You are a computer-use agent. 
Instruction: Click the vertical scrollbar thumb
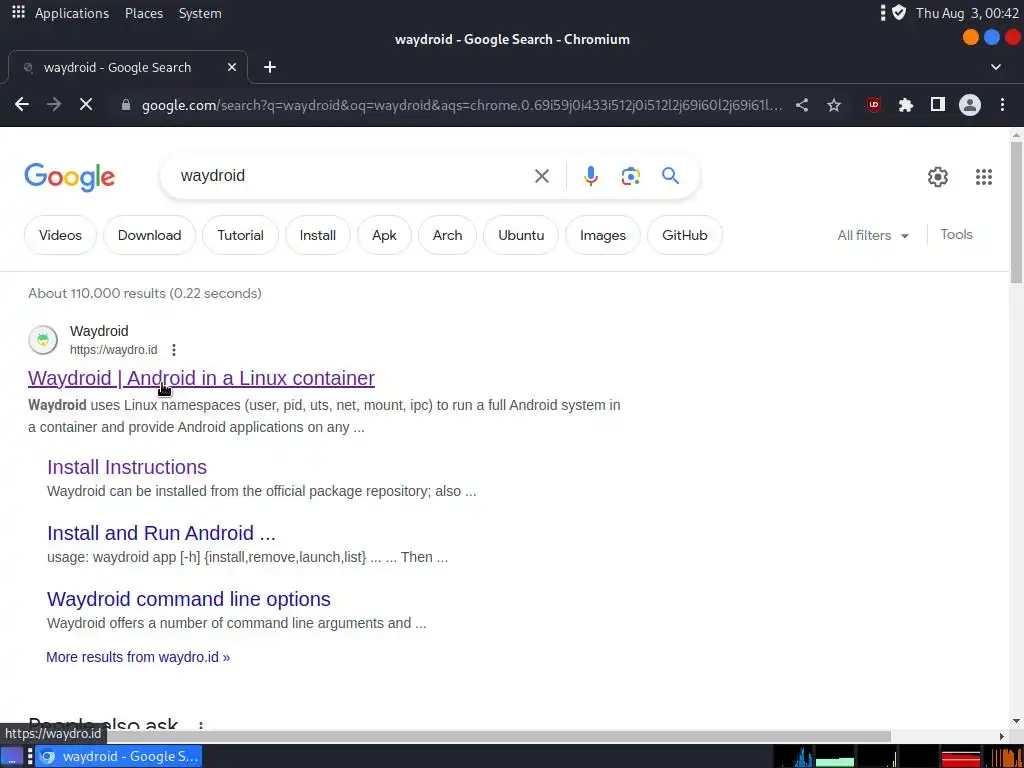pyautogui.click(x=1016, y=212)
